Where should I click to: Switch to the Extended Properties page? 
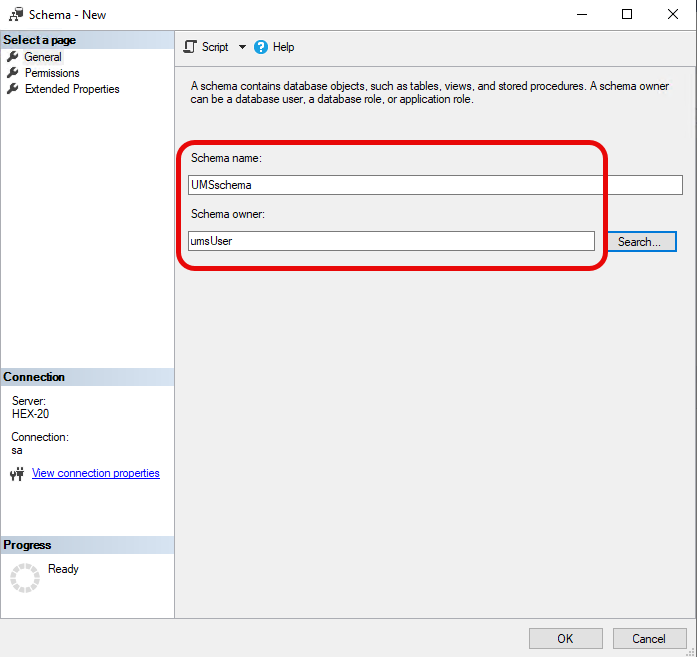(72, 89)
